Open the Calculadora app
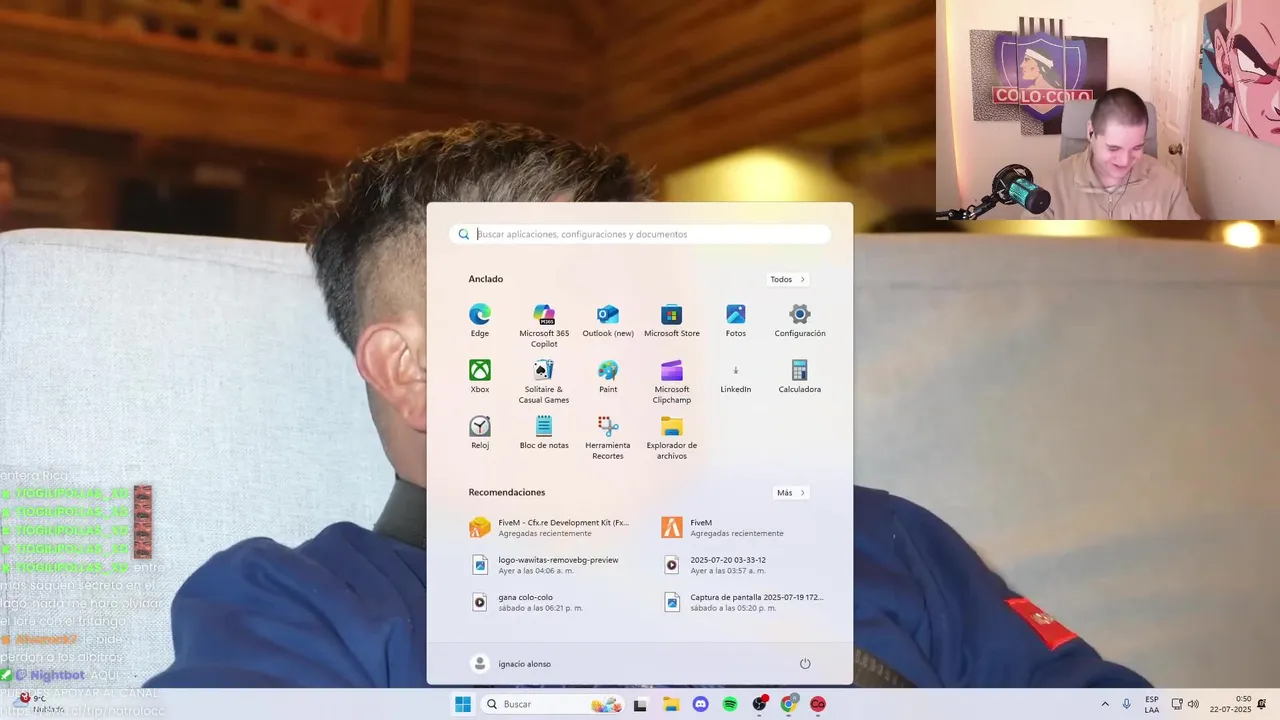 [x=800, y=376]
